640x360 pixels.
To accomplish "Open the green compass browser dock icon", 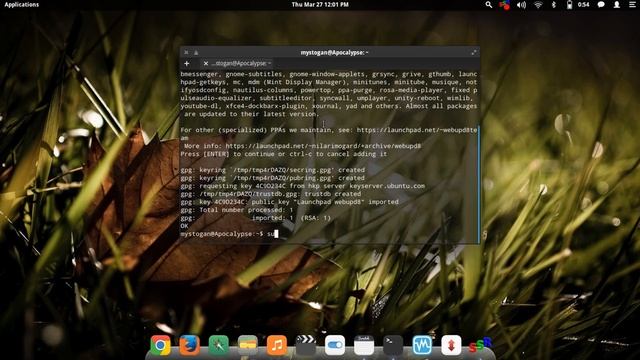I will pos(218,345).
